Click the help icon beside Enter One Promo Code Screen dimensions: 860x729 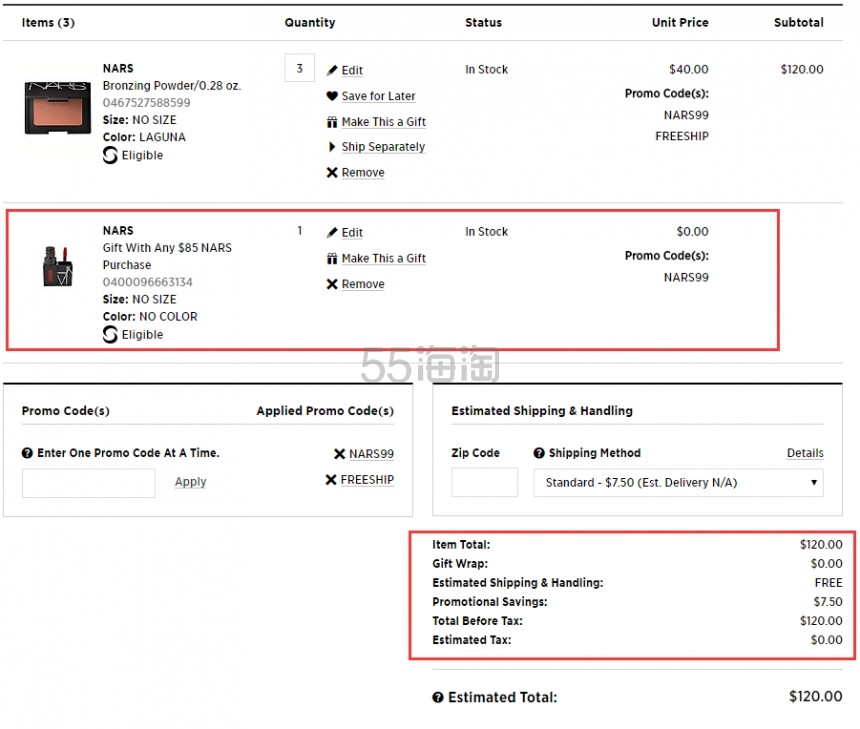click(x=27, y=453)
